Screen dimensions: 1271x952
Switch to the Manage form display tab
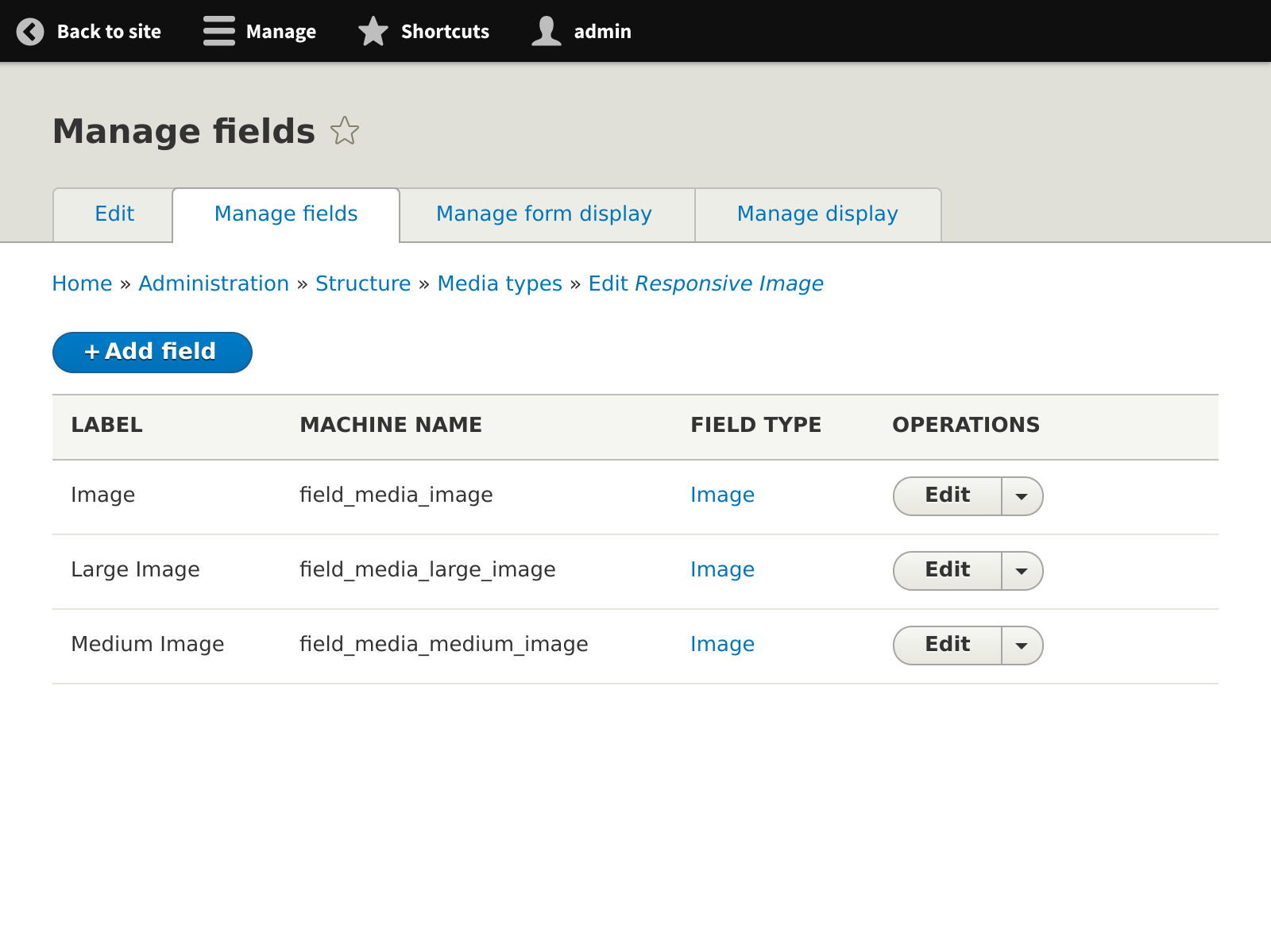[543, 214]
